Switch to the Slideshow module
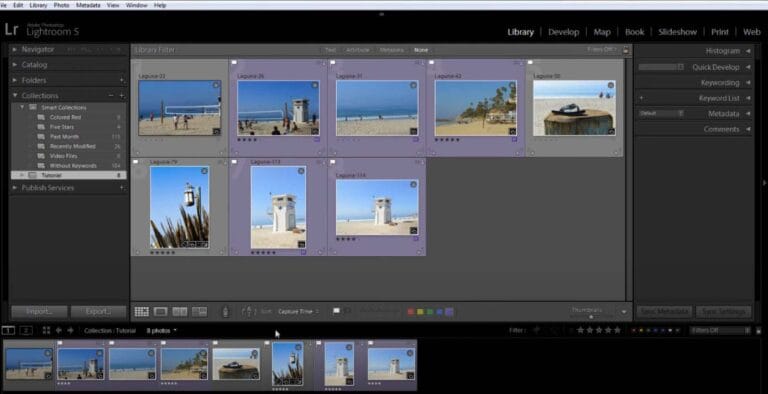The width and height of the screenshot is (768, 394). tap(677, 32)
